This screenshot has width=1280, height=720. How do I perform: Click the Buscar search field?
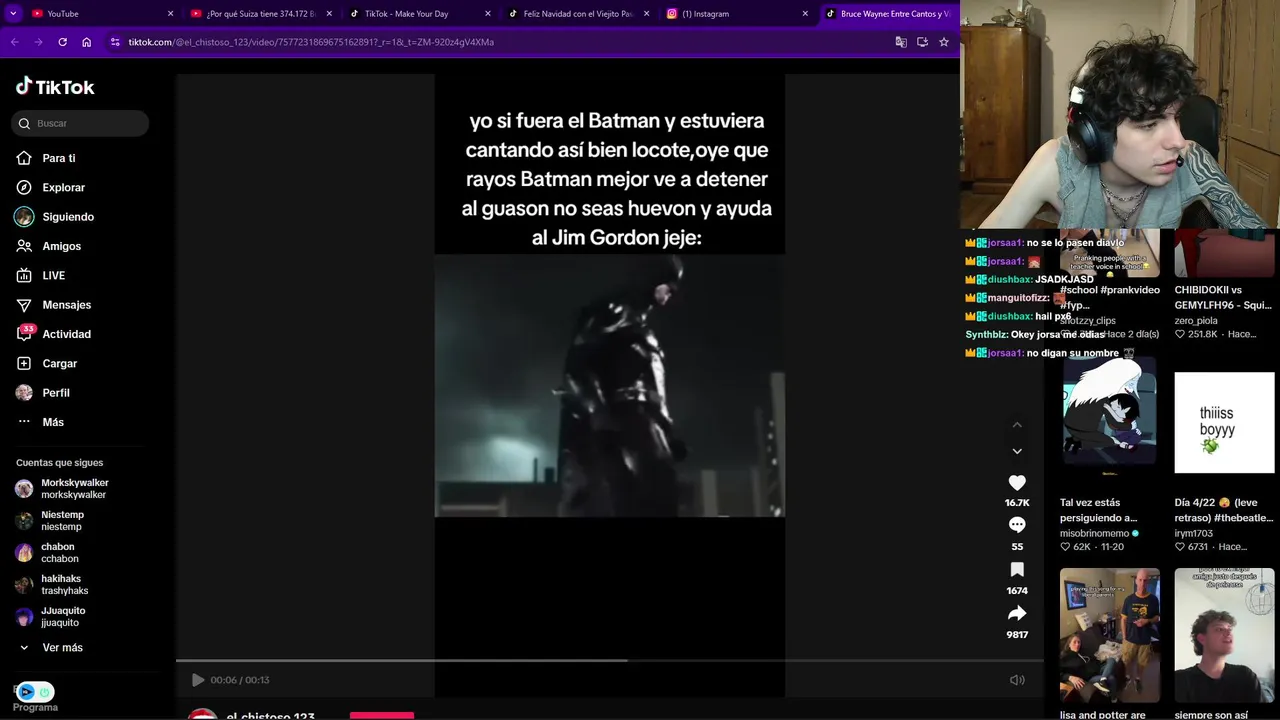80,123
